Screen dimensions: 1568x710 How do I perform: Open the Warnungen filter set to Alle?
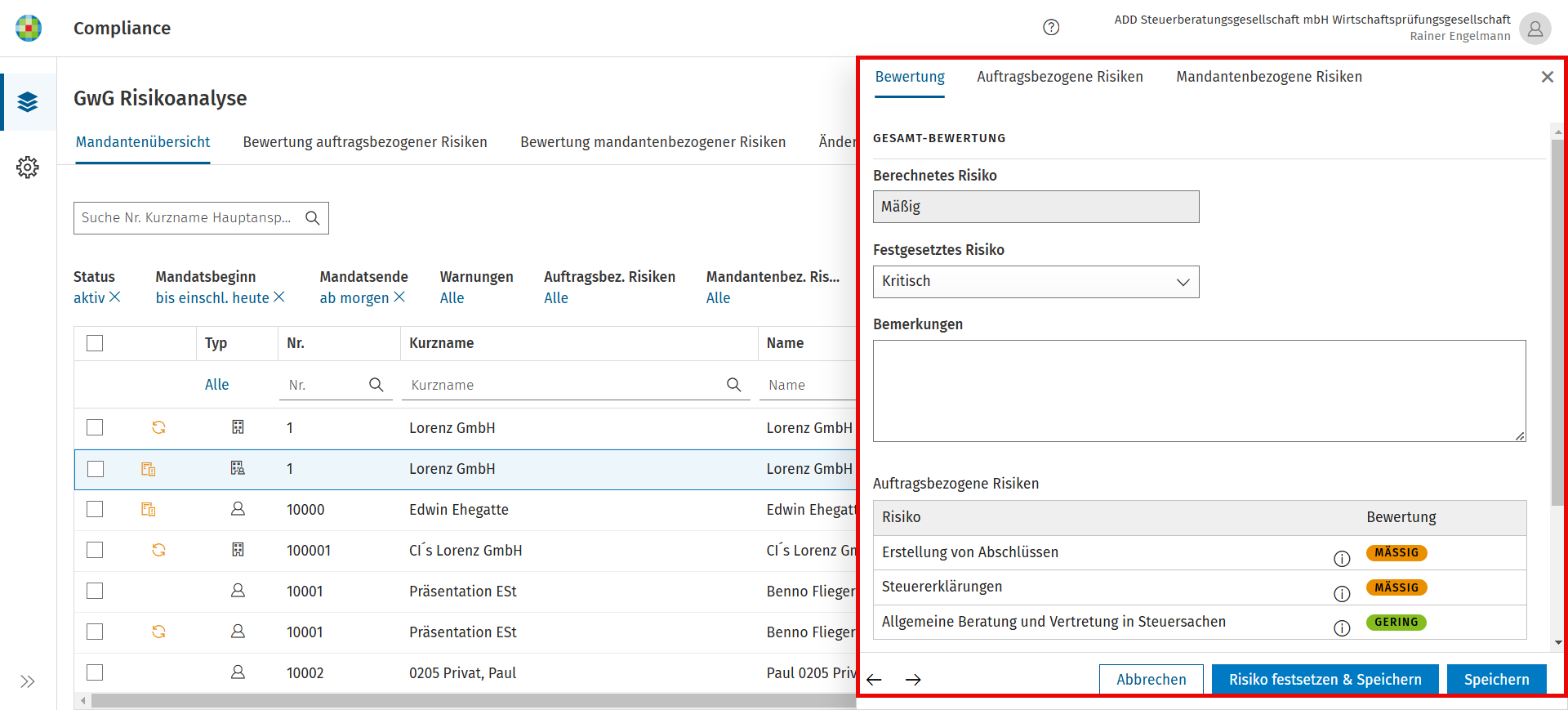(x=452, y=298)
